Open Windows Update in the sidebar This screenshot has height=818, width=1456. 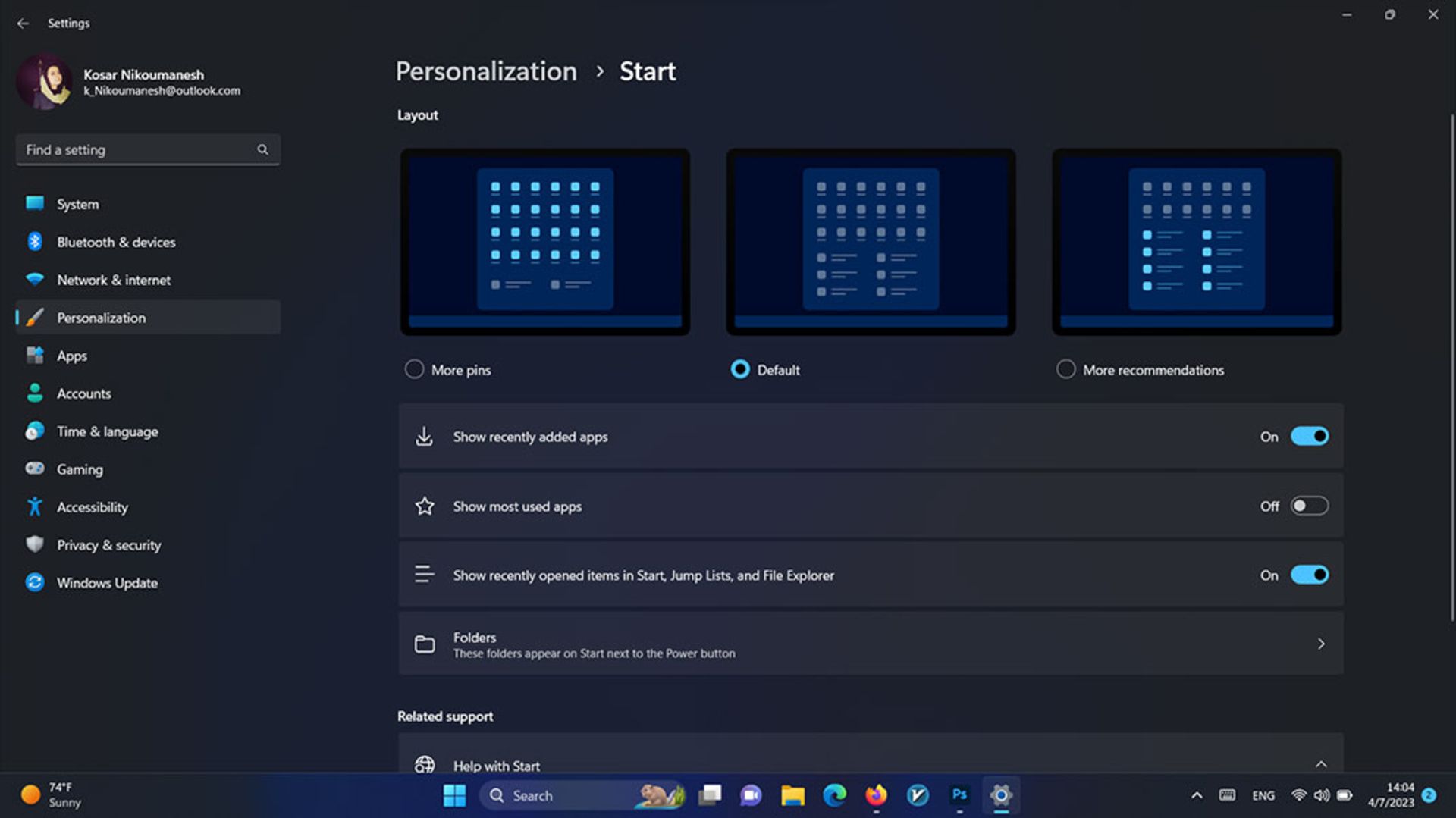107,583
